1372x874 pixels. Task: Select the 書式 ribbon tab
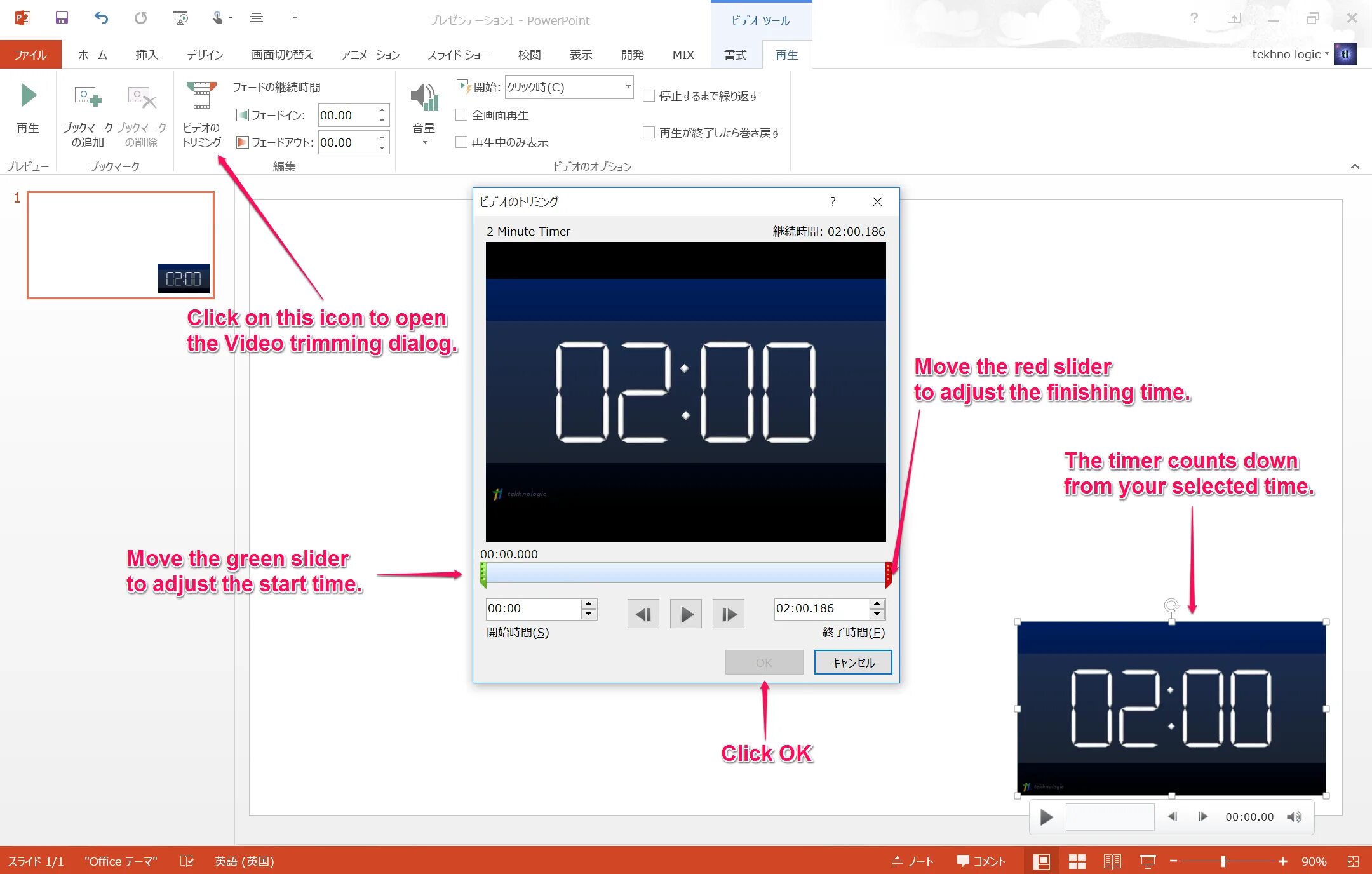(x=734, y=55)
